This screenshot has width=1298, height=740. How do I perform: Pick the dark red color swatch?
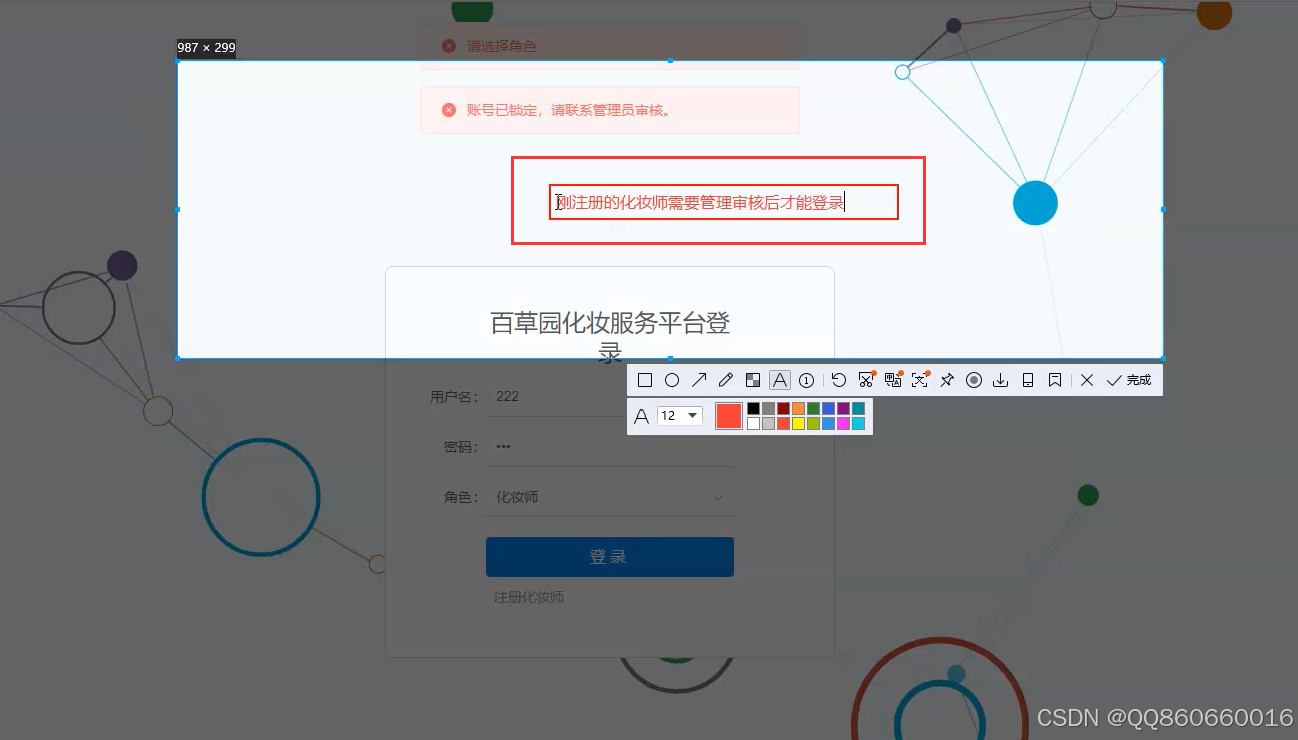click(783, 408)
